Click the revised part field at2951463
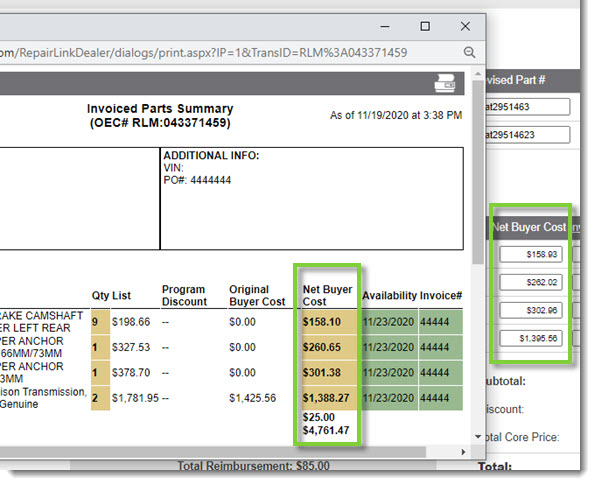The width and height of the screenshot is (595, 485). pyautogui.click(x=527, y=107)
